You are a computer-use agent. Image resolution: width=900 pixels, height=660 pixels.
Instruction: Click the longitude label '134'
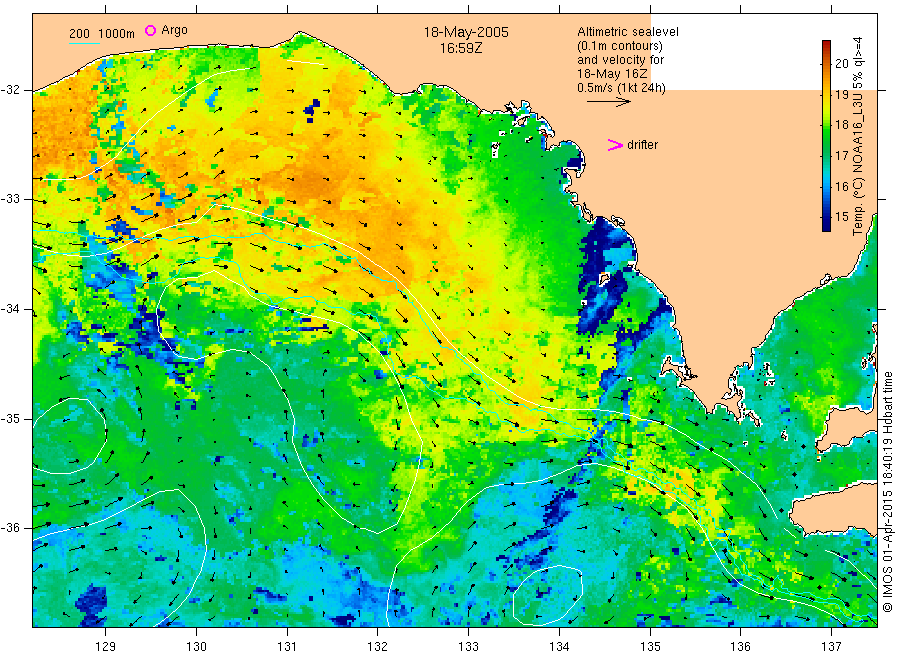tap(559, 647)
